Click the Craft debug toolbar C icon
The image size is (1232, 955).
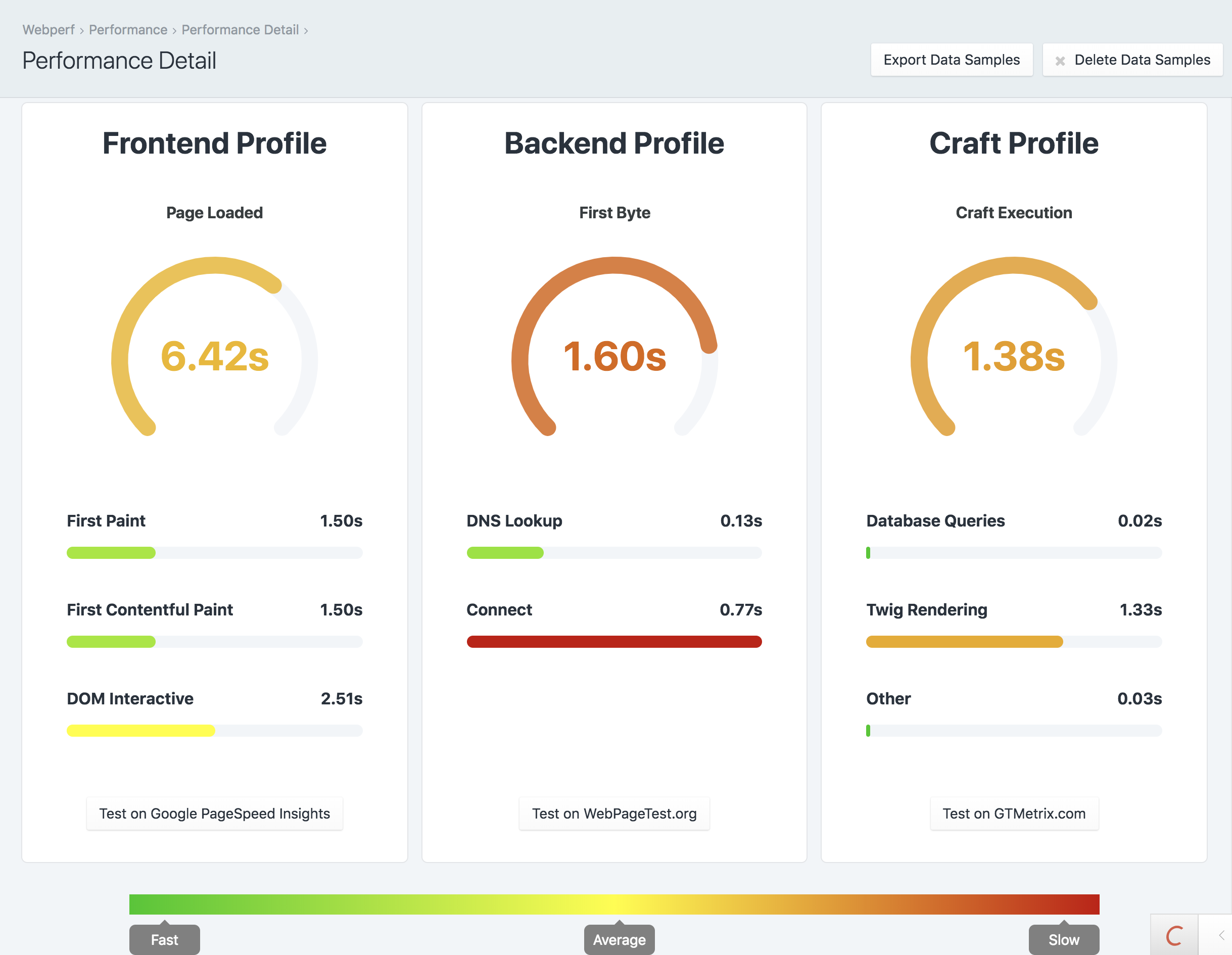[x=1174, y=936]
